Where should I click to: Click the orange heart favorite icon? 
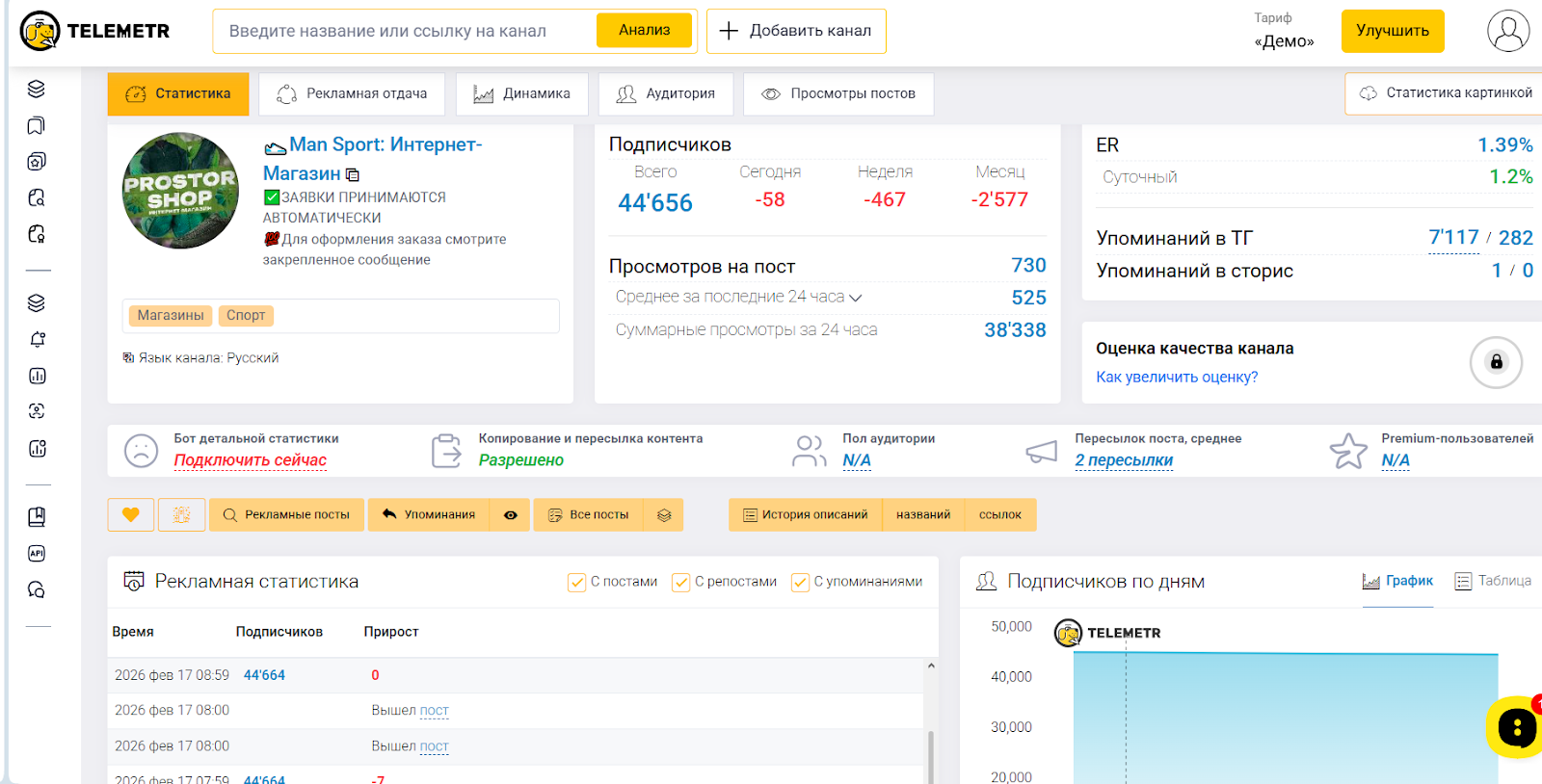(130, 514)
